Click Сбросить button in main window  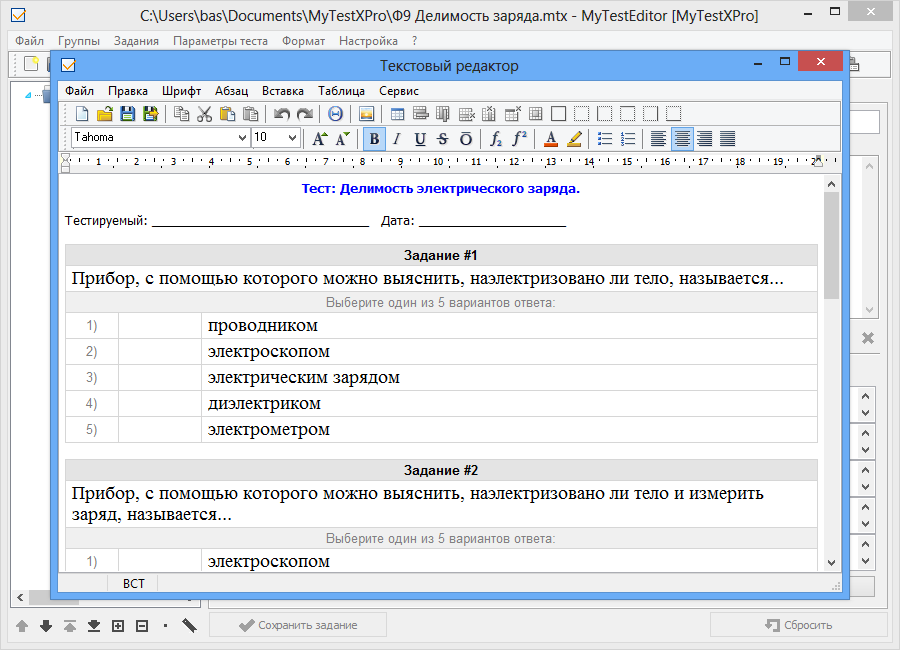(798, 625)
